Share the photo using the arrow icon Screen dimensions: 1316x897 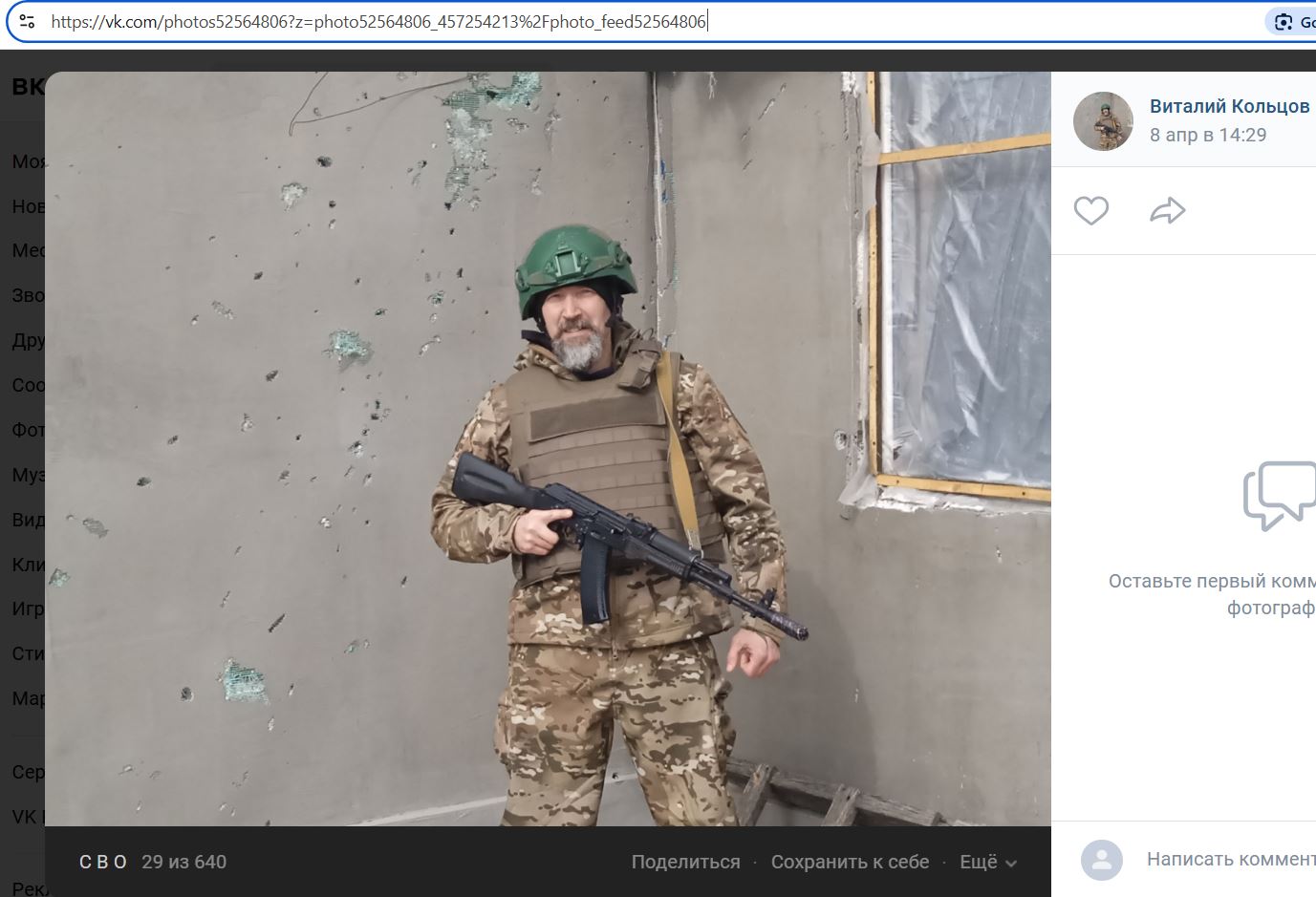coord(1167,210)
